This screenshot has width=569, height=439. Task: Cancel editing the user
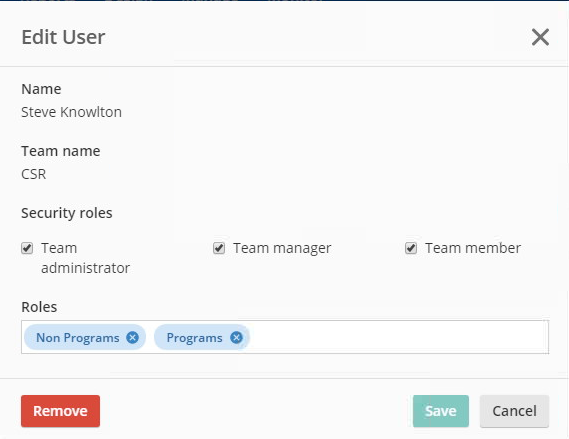(514, 411)
